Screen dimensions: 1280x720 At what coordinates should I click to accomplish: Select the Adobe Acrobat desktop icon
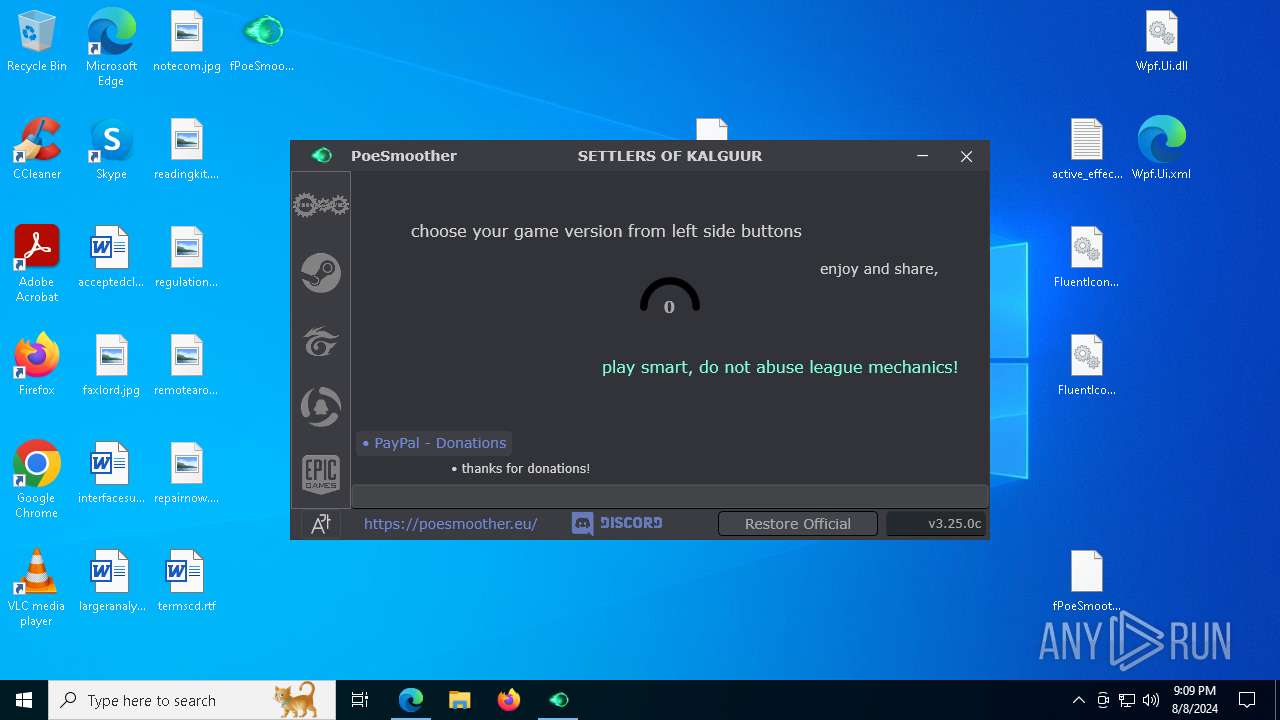pyautogui.click(x=37, y=264)
